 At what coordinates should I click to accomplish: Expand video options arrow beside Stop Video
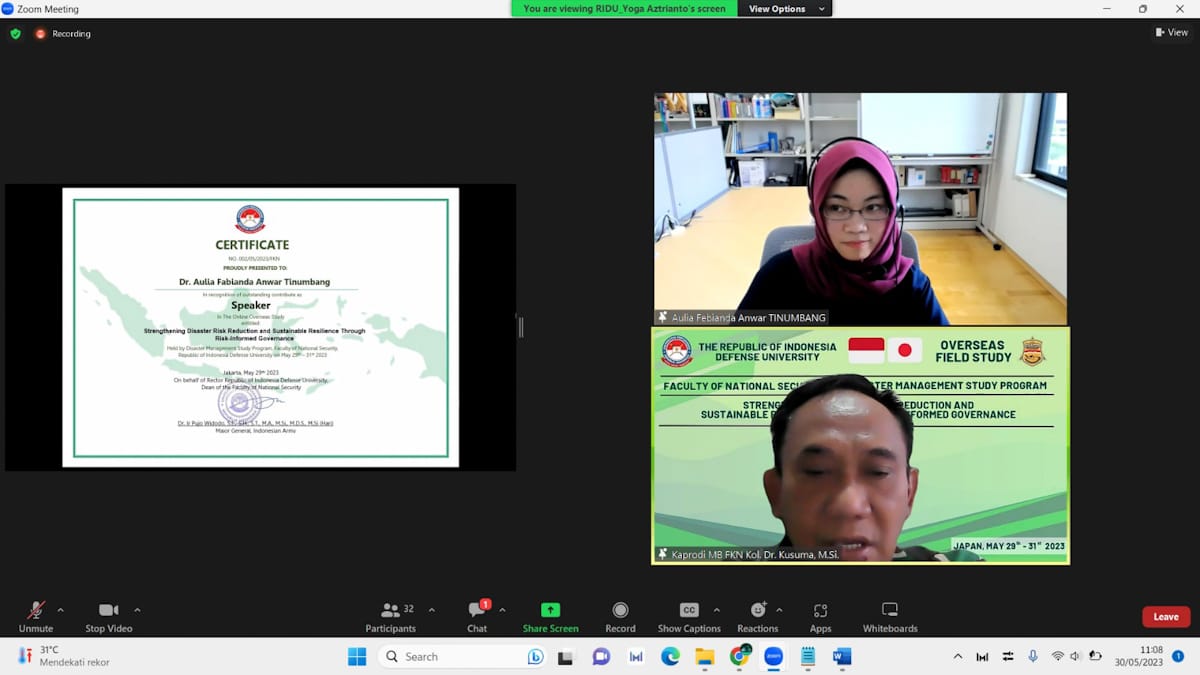coord(137,610)
